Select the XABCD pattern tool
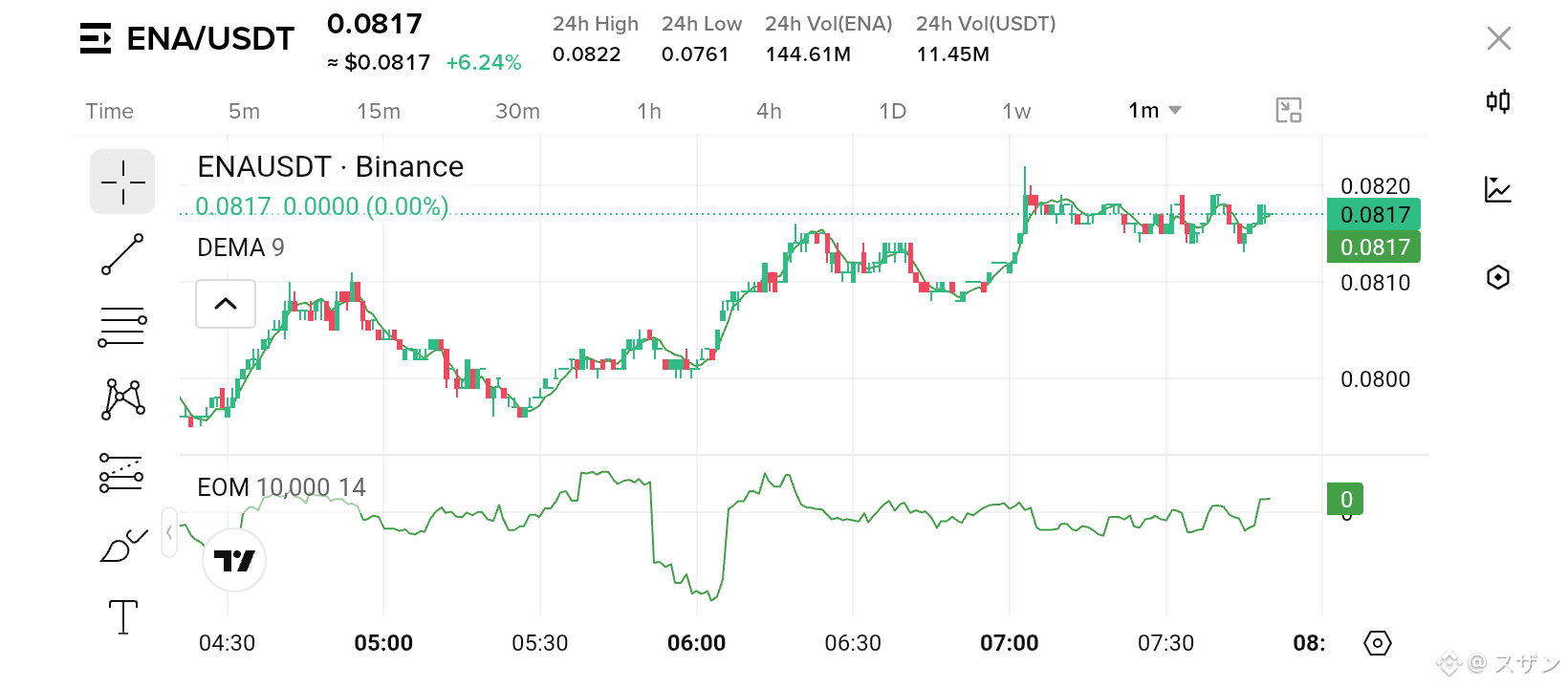1568x688 pixels. (x=122, y=399)
